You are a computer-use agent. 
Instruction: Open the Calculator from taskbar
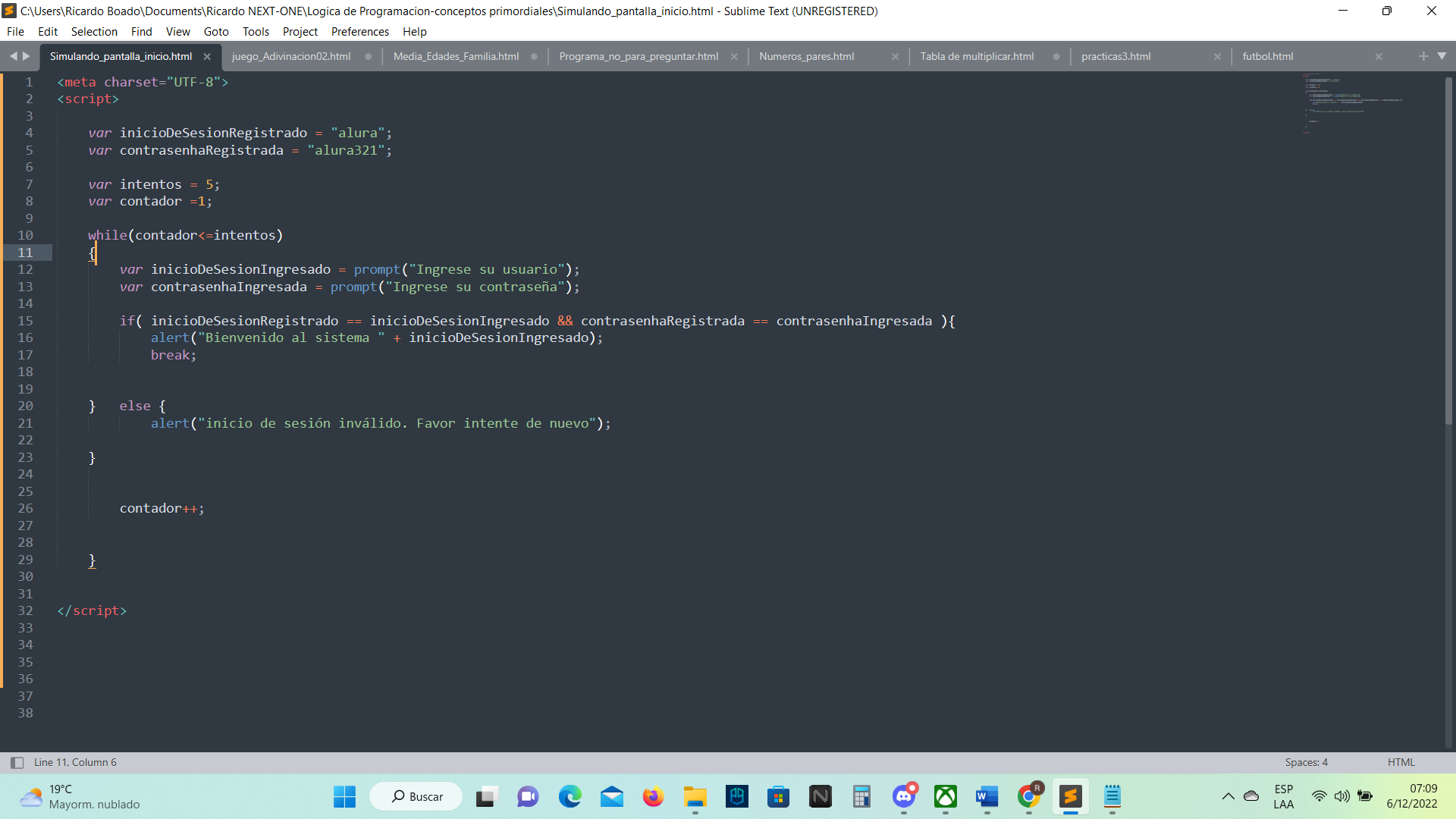point(861,796)
